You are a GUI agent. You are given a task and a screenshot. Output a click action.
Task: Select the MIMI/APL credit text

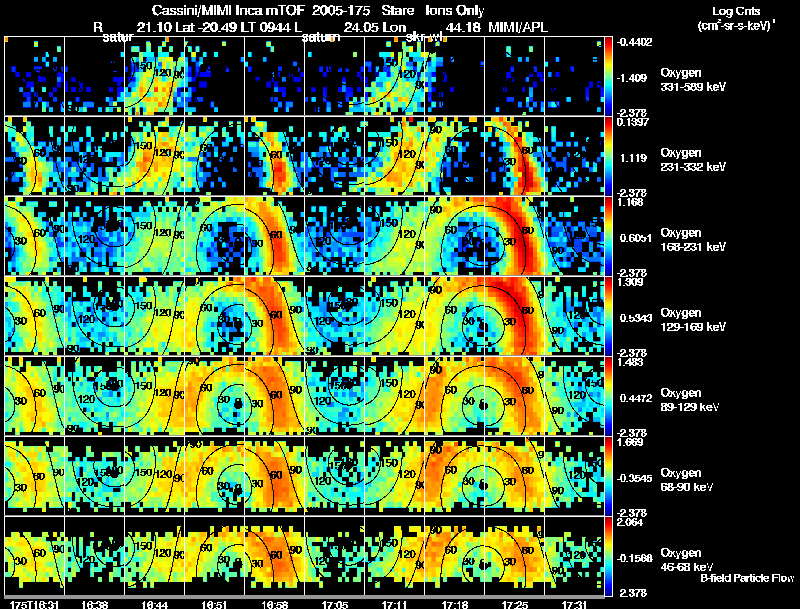click(x=518, y=27)
